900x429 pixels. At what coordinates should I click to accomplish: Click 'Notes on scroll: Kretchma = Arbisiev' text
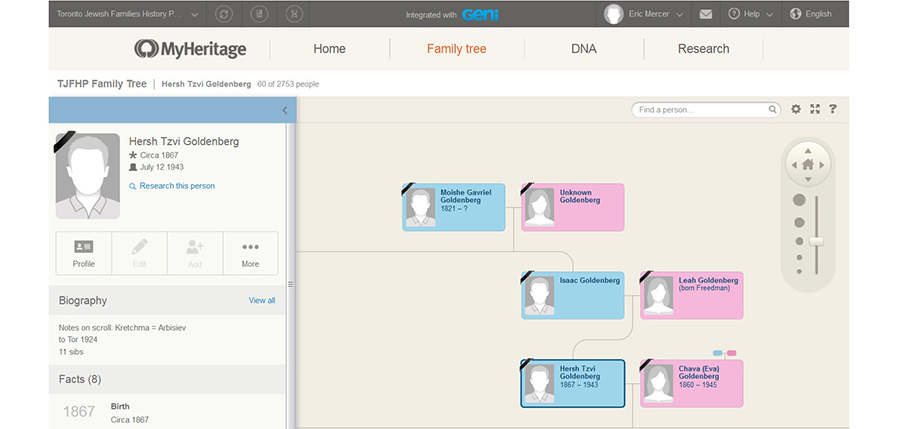[122, 327]
